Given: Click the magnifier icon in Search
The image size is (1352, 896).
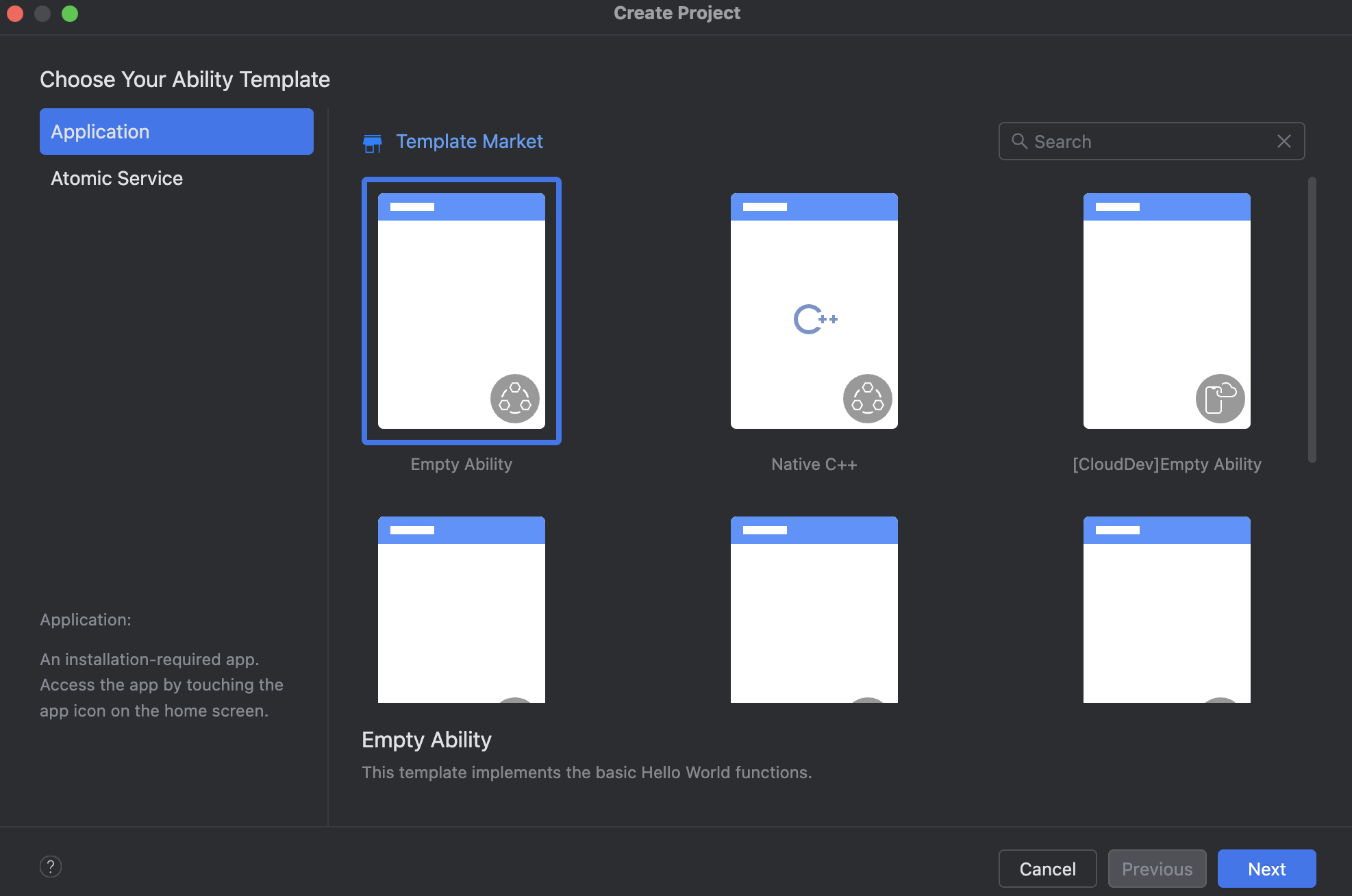Looking at the screenshot, I should 1019,141.
